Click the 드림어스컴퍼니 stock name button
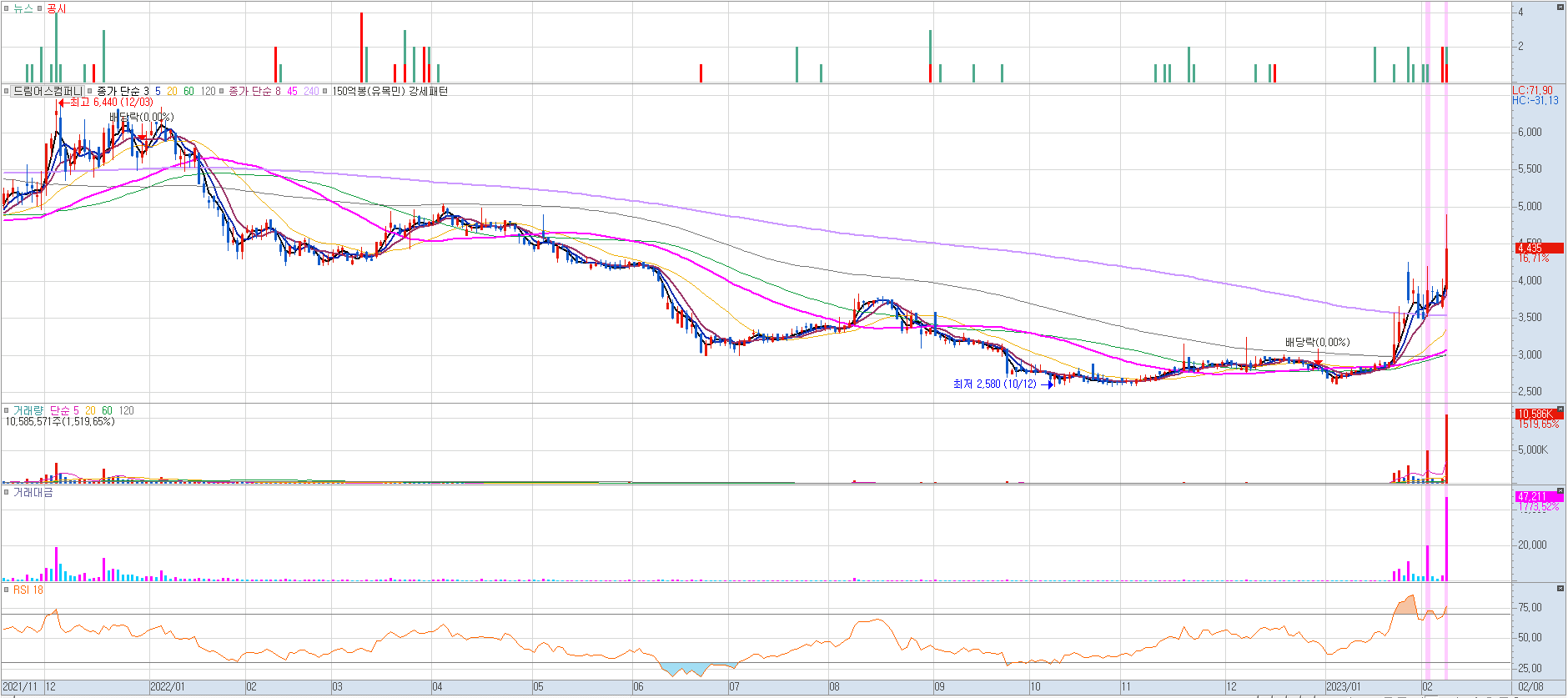1568x698 pixels. click(47, 91)
